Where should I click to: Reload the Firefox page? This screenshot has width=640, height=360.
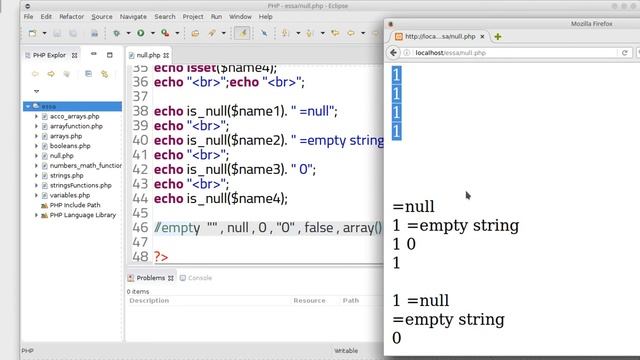624,53
